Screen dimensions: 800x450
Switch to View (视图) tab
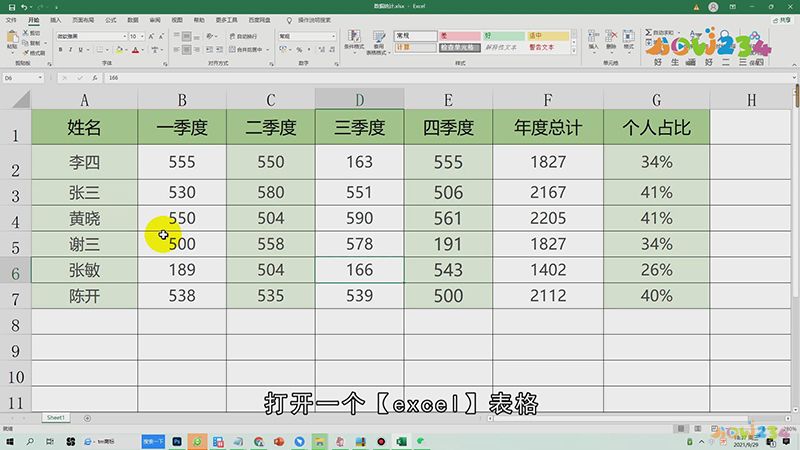pyautogui.click(x=177, y=20)
